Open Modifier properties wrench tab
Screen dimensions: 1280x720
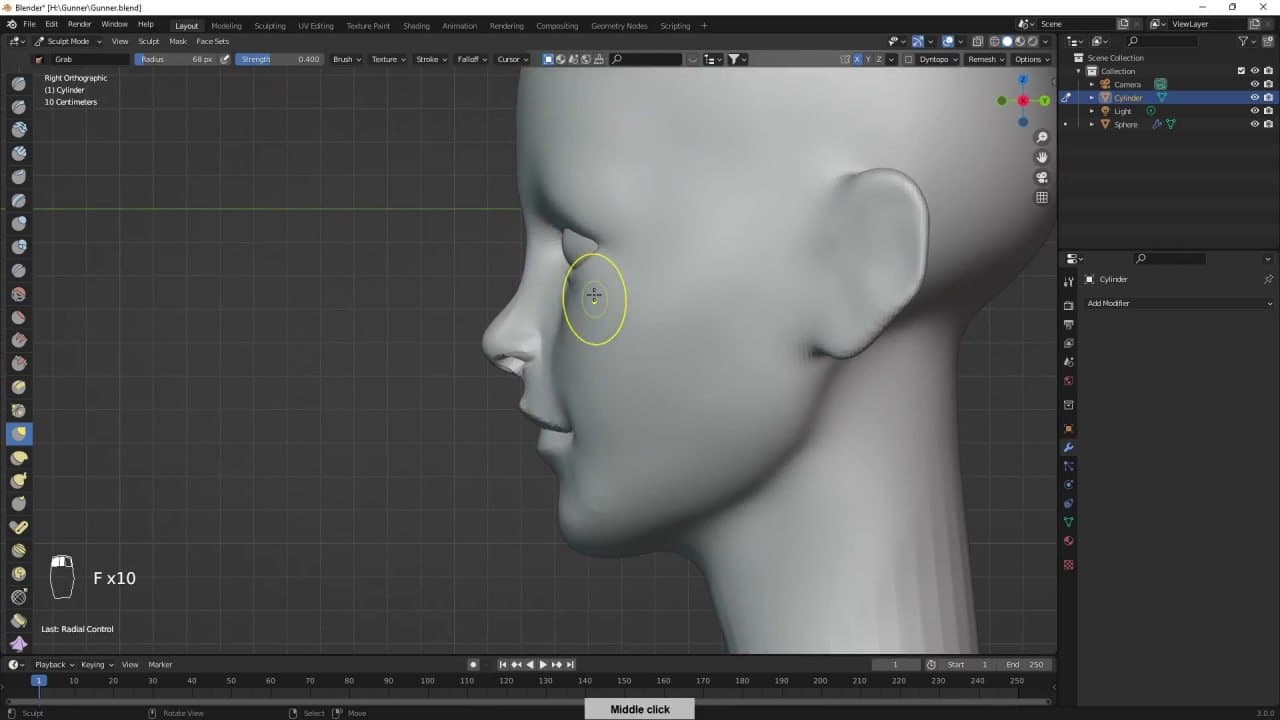pyautogui.click(x=1068, y=447)
